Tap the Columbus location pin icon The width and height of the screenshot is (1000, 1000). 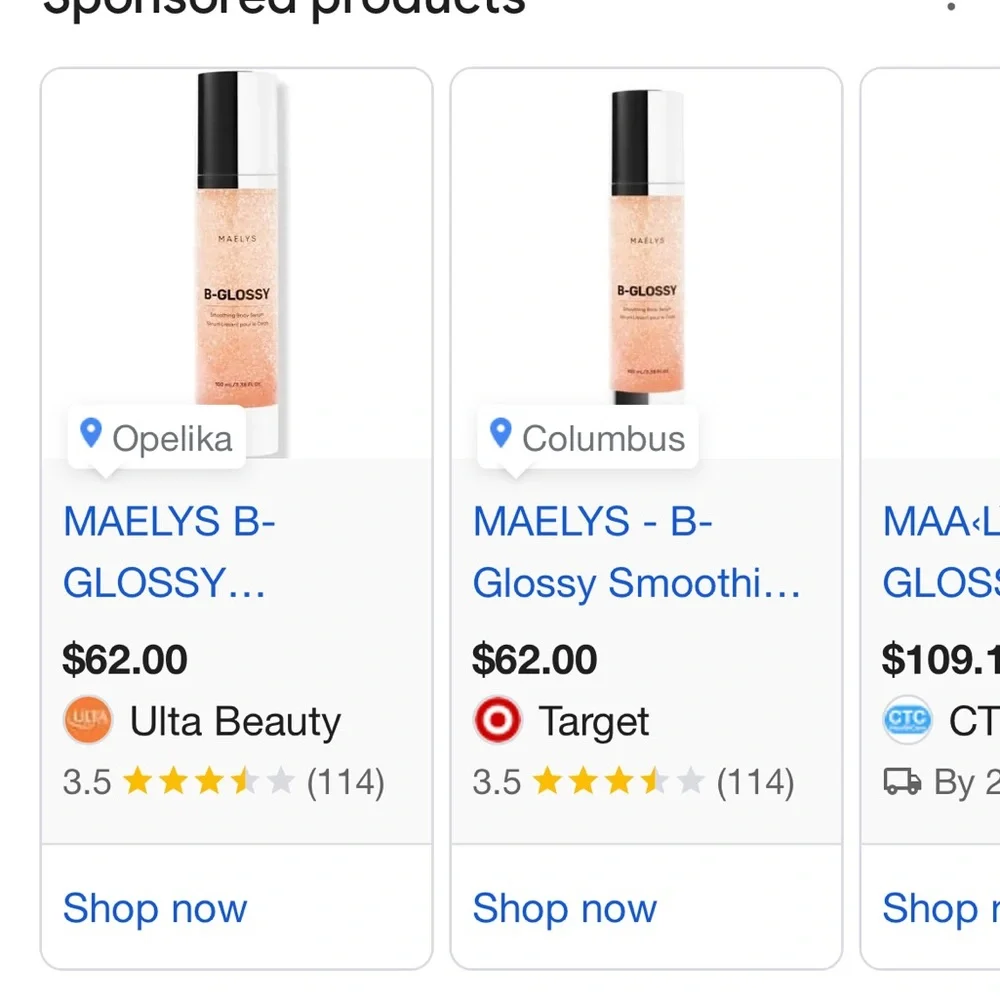pos(501,434)
